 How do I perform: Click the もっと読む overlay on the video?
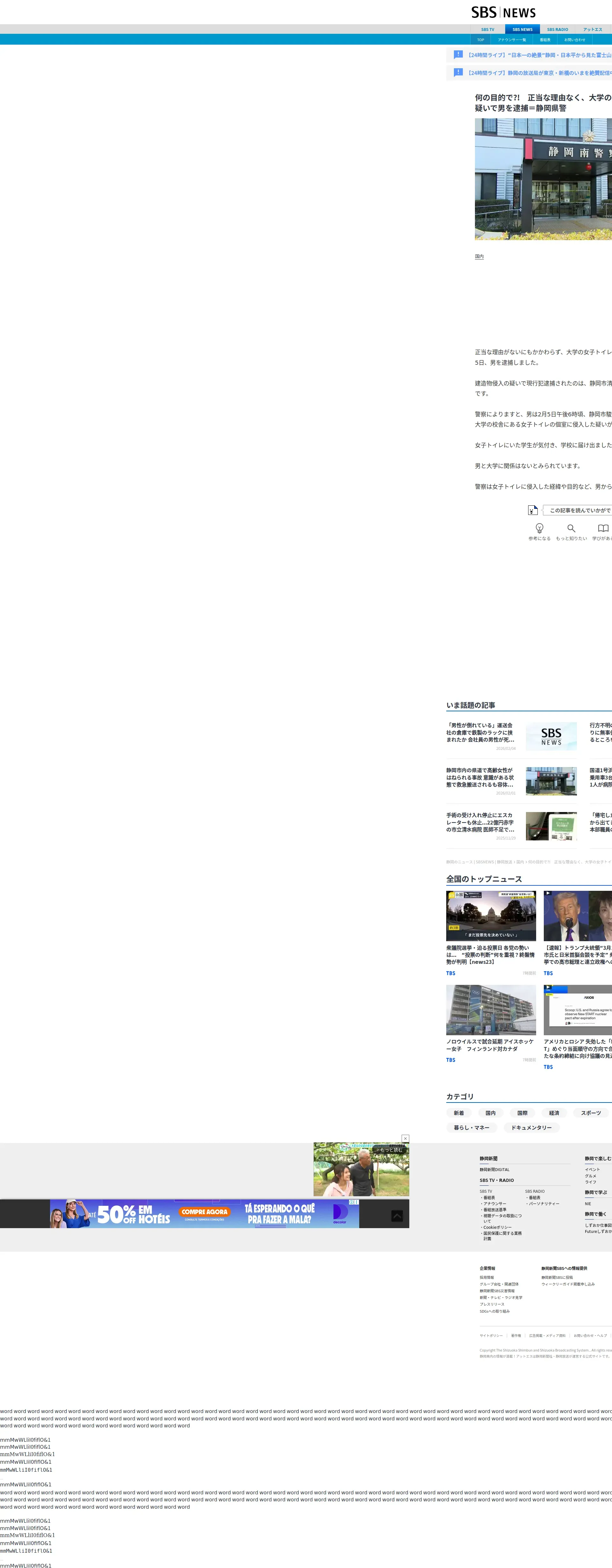click(x=389, y=1150)
